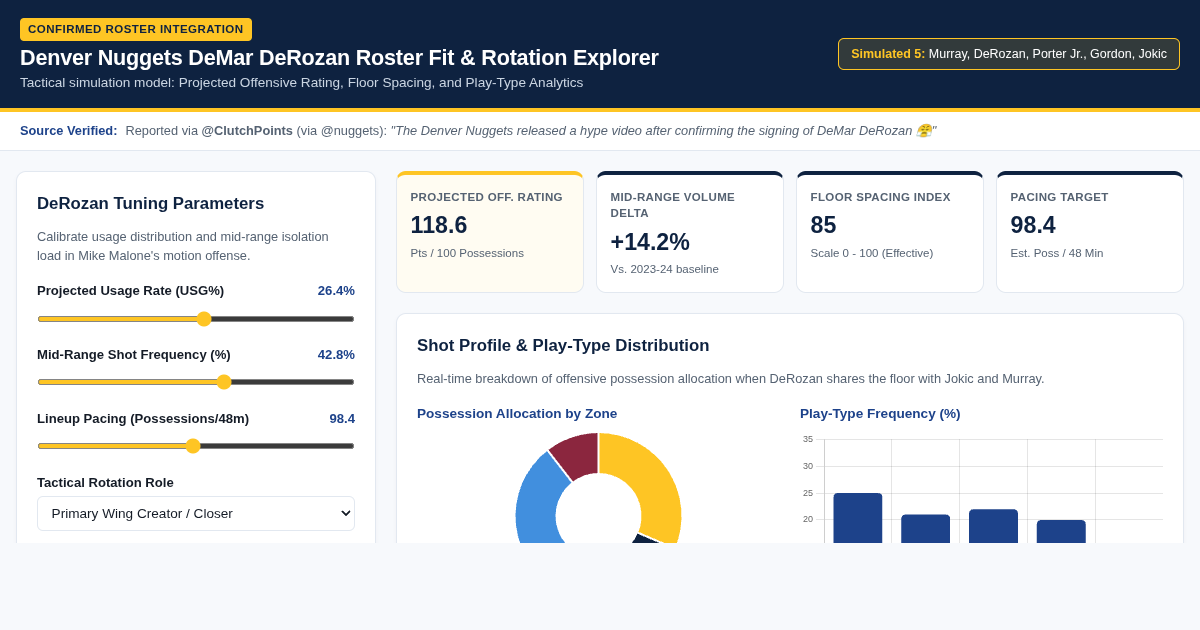
Task: Click the Vs. 2023-24 baseline caption
Action: [665, 269]
